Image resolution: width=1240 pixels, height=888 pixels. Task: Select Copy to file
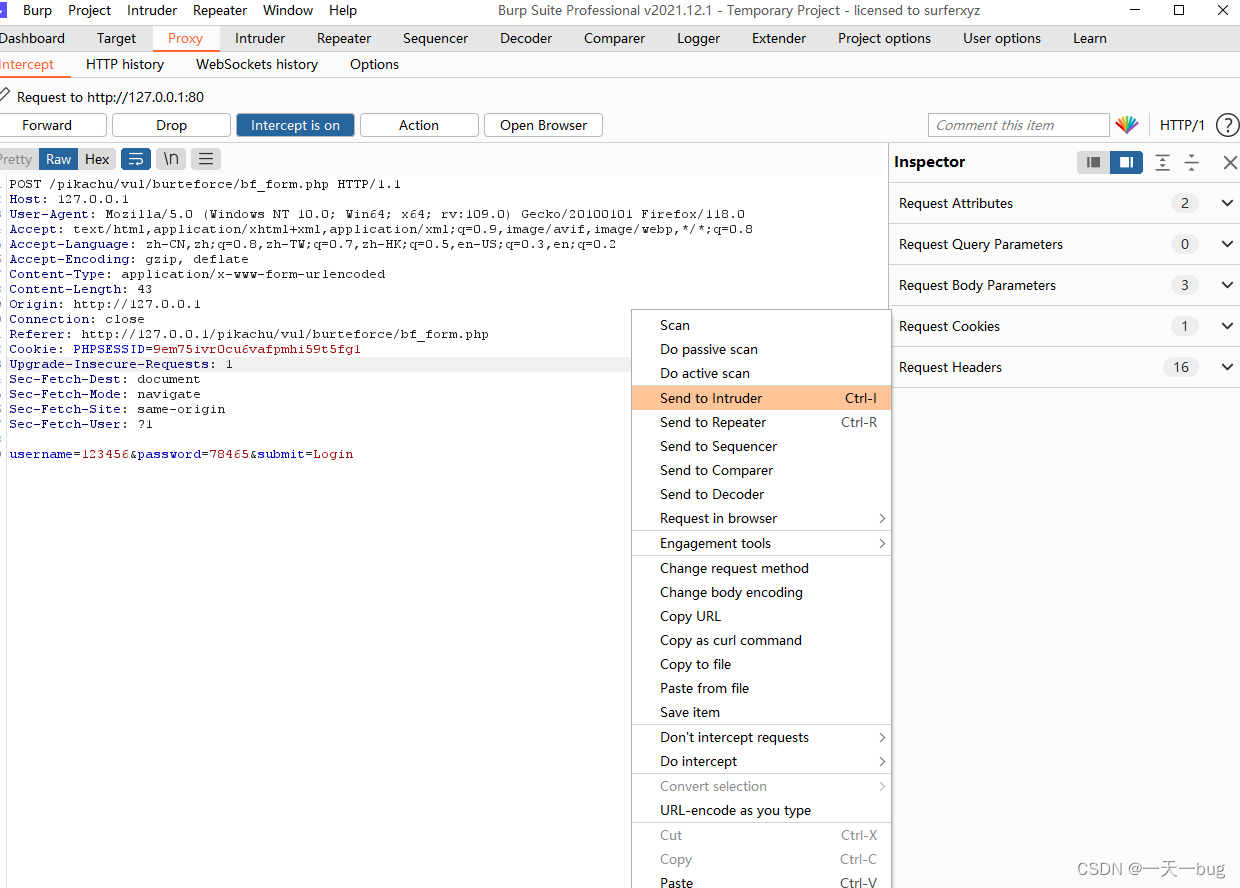(761, 664)
